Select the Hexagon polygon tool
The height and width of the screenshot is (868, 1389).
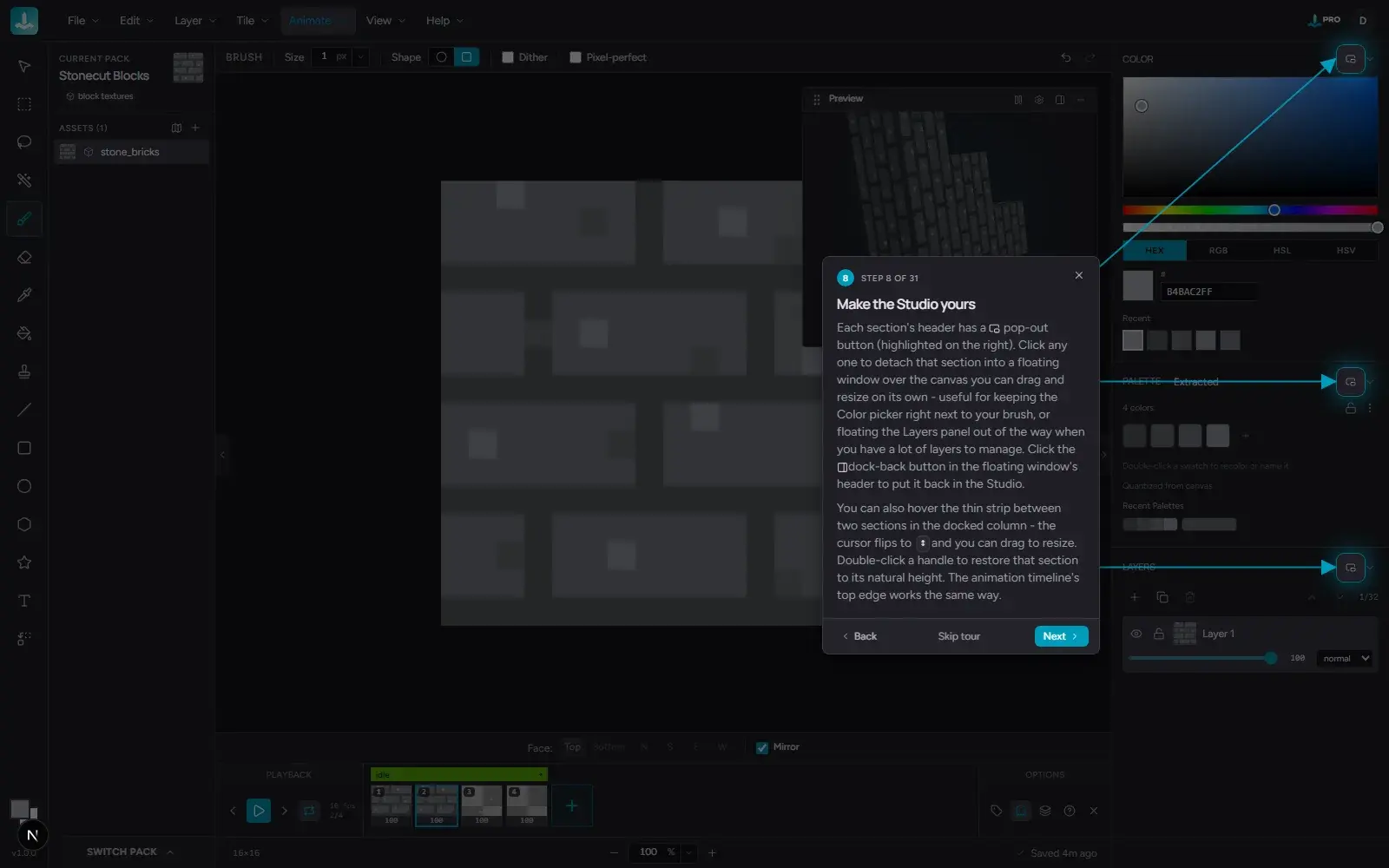coord(24,524)
